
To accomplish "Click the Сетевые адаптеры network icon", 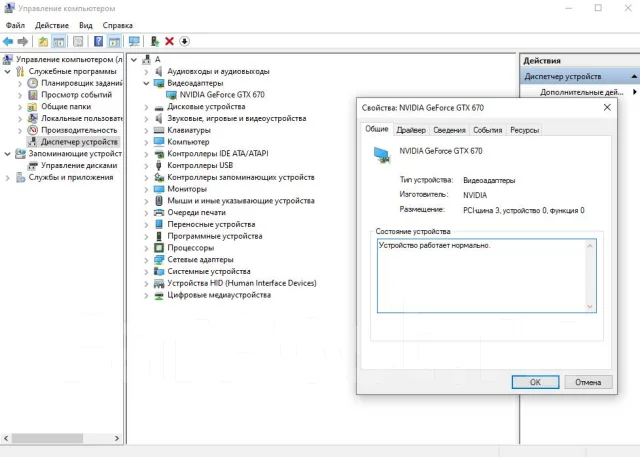I will (x=159, y=260).
